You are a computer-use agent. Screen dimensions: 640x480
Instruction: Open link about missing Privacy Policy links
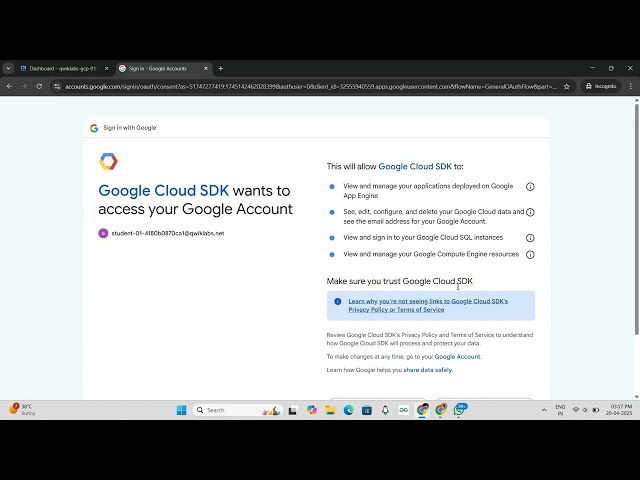coord(428,305)
